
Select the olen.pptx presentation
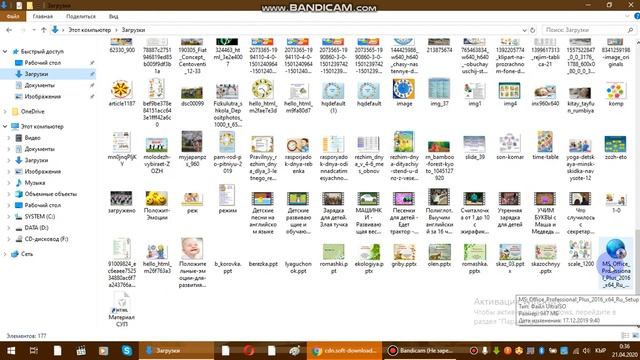coord(439,256)
